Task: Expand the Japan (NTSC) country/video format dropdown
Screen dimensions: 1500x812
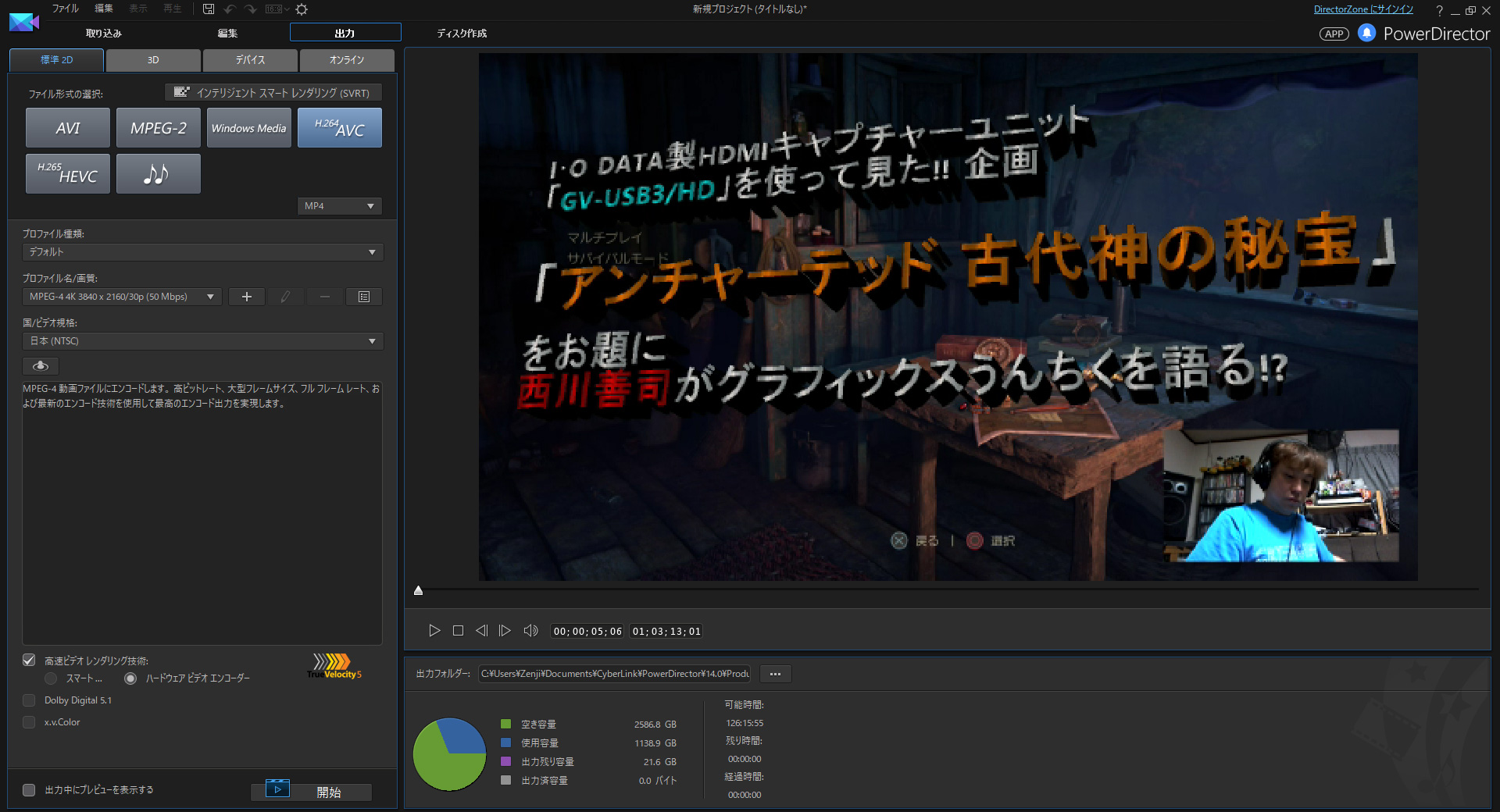Action: (202, 341)
